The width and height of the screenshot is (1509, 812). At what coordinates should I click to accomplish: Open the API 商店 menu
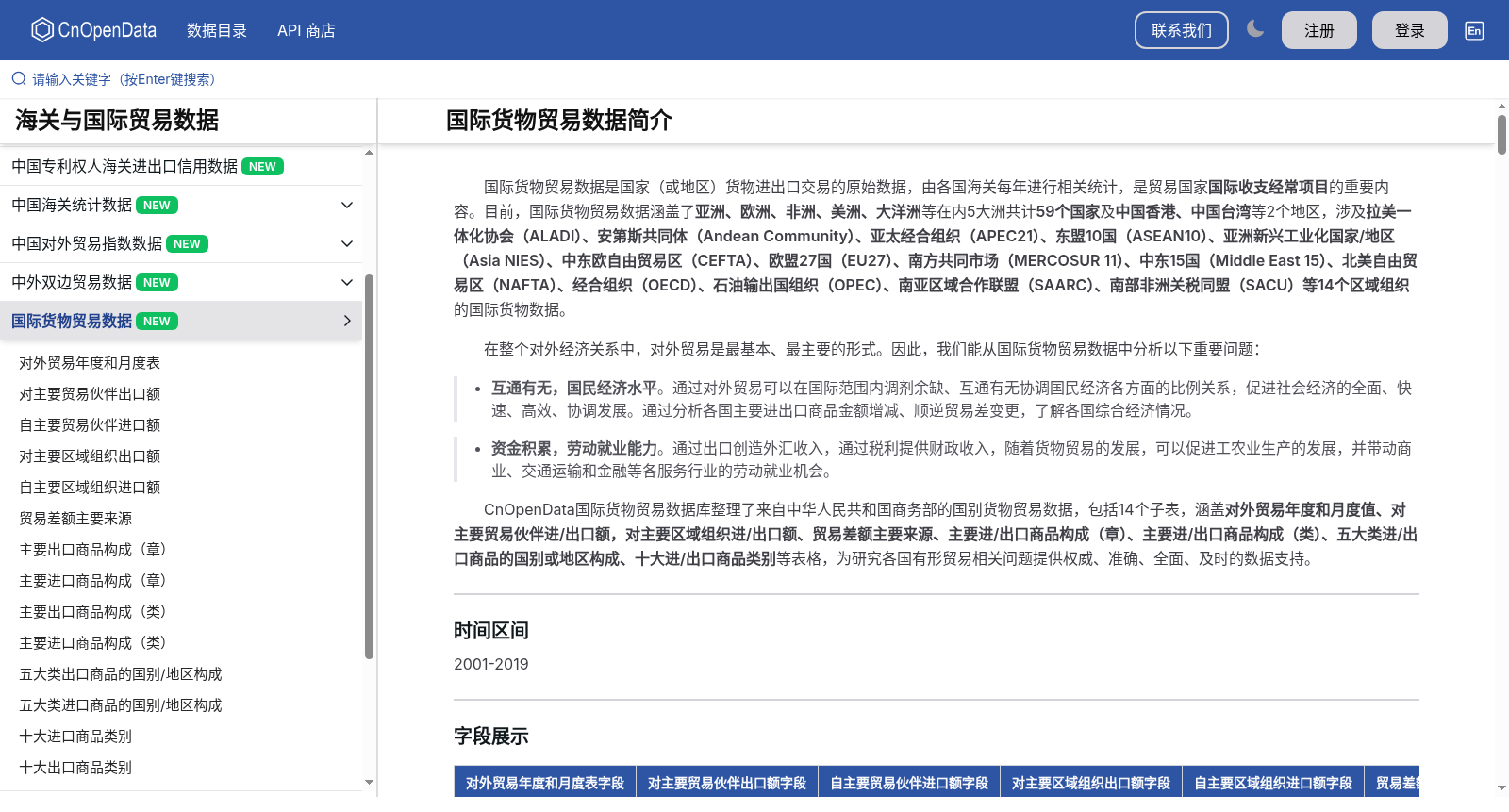(x=307, y=30)
